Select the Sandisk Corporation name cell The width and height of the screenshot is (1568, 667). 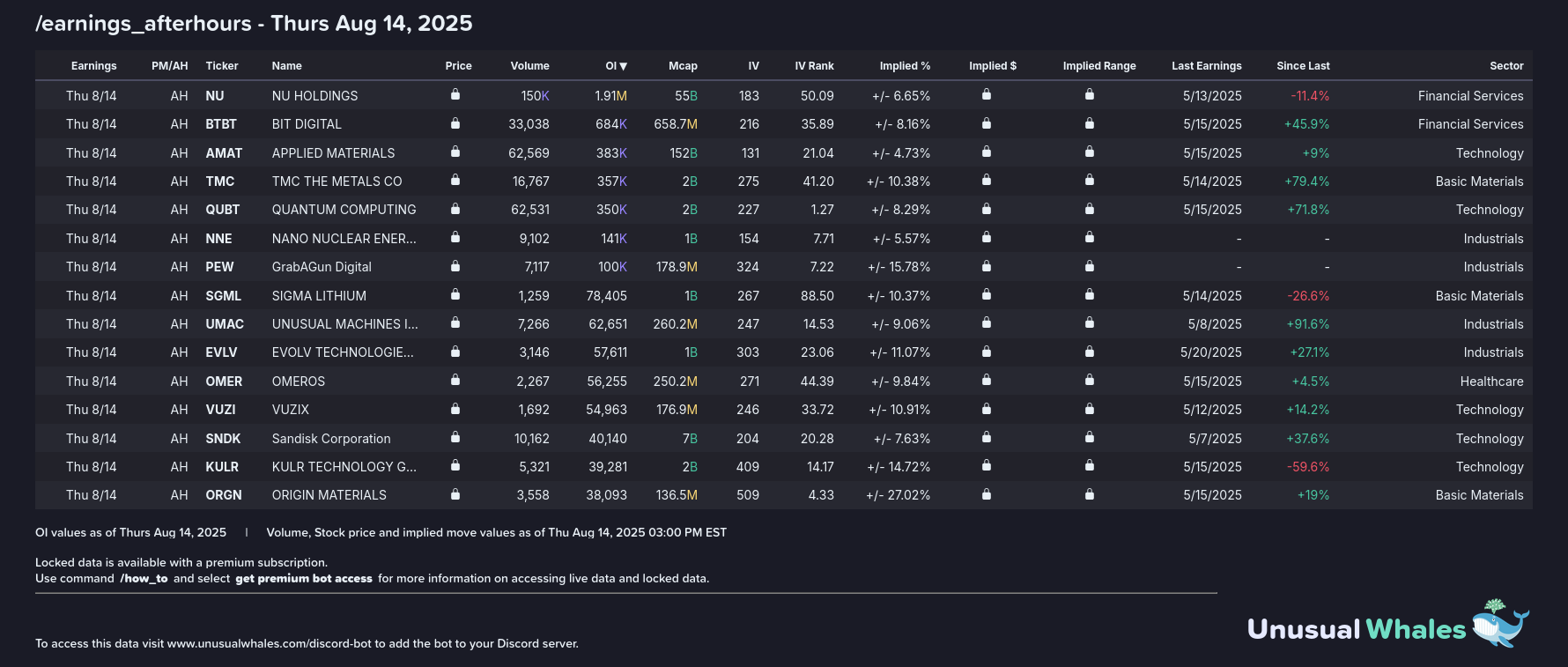331,439
